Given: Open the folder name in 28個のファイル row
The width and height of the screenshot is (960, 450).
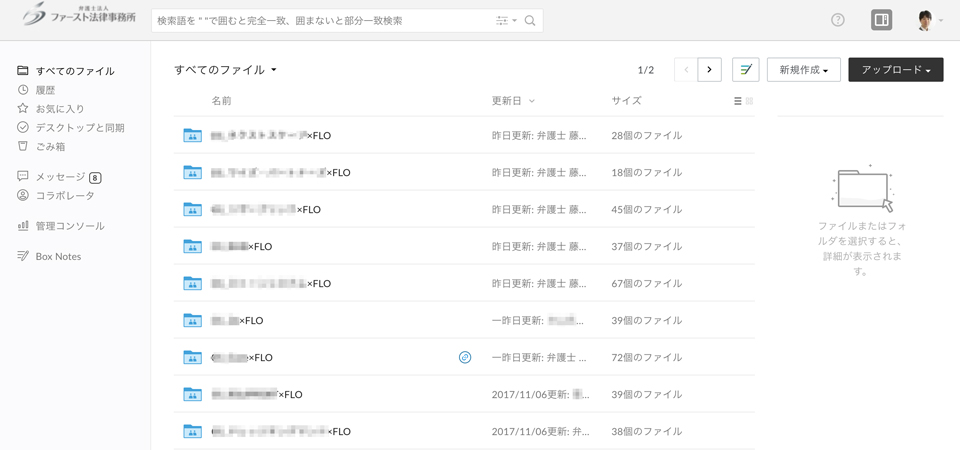Looking at the screenshot, I should (271, 135).
